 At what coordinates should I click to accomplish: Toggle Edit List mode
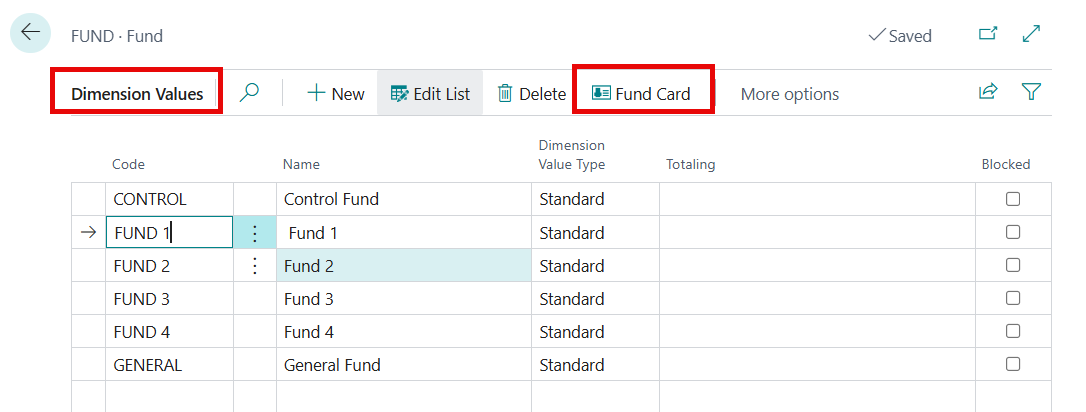click(x=430, y=94)
